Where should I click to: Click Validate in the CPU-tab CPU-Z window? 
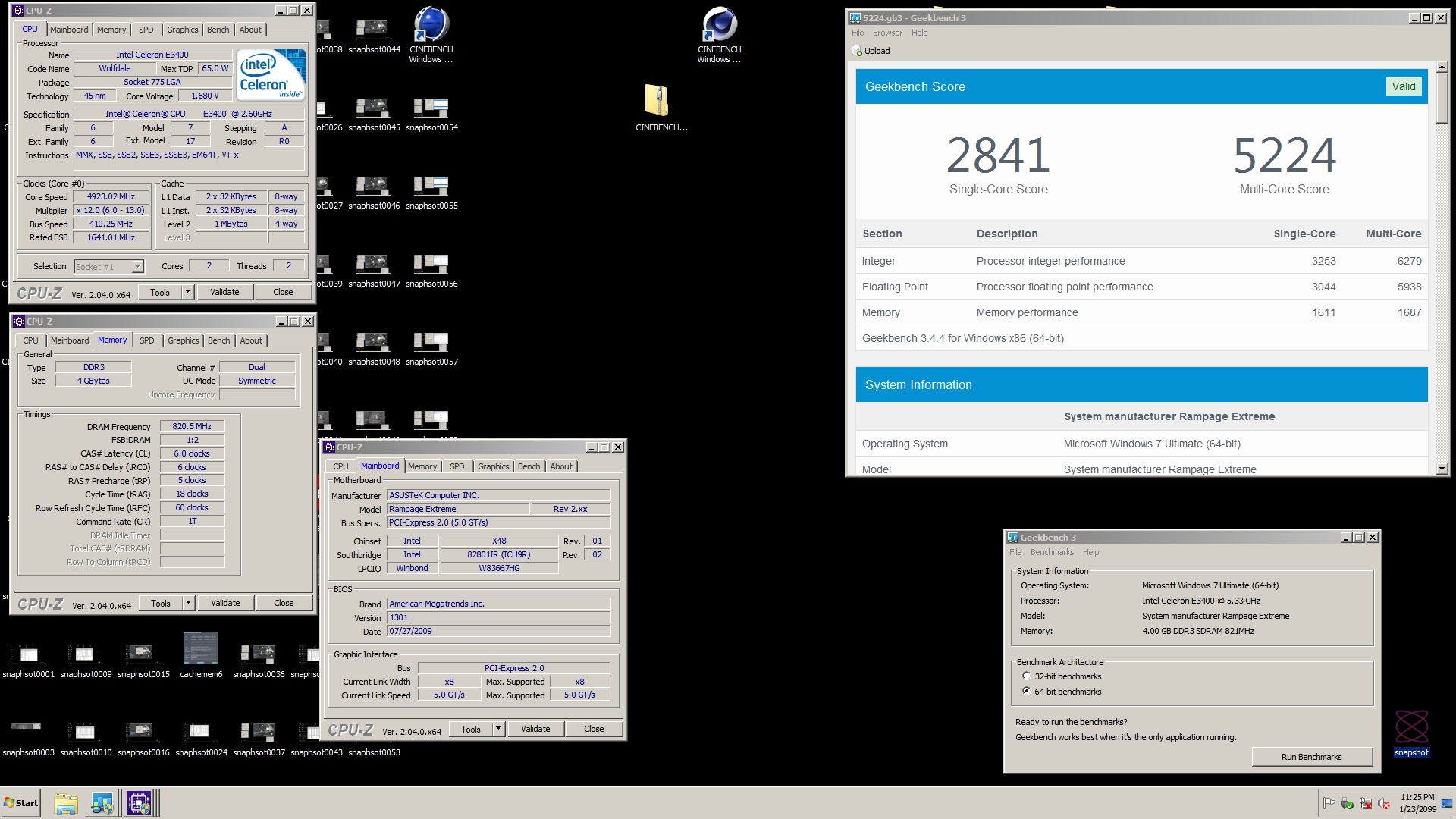tap(224, 292)
